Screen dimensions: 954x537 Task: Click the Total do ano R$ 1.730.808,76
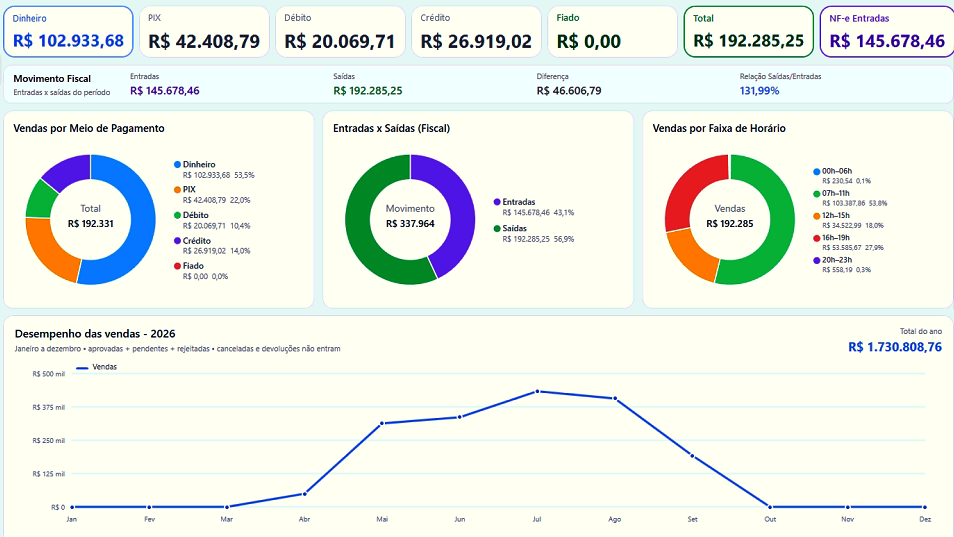tap(895, 347)
